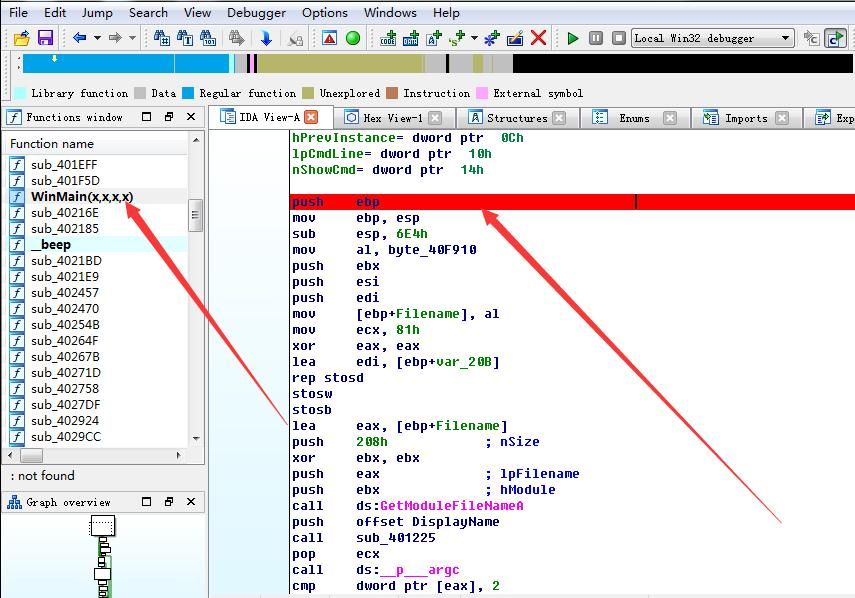
Task: Click the binoculars text search icon
Action: point(185,38)
